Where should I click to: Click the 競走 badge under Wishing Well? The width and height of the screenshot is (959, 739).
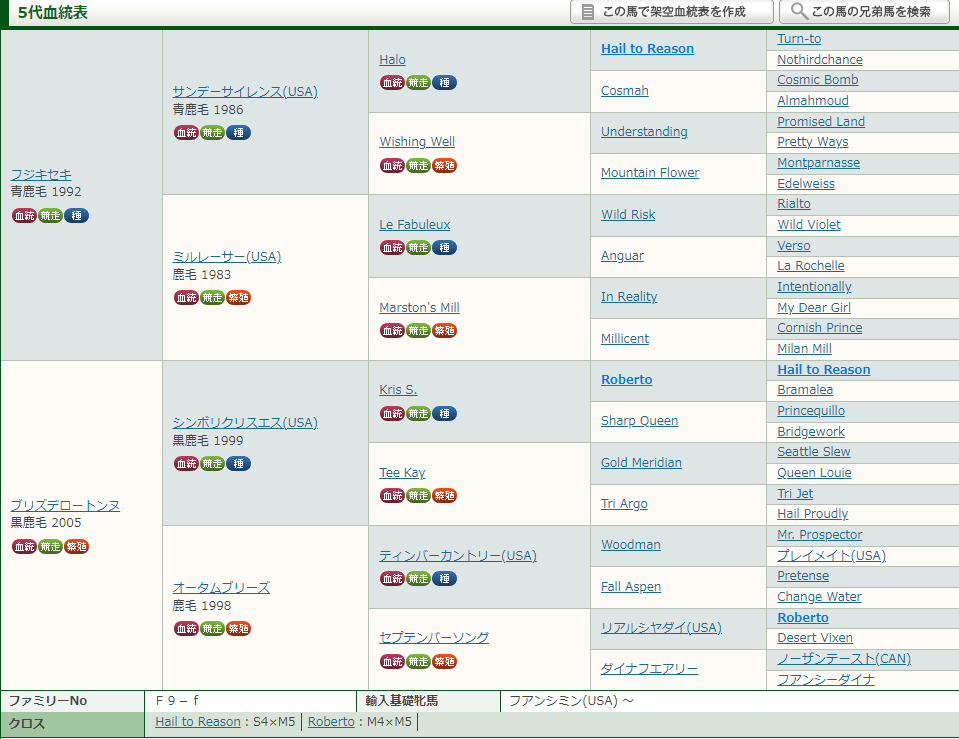point(419,166)
